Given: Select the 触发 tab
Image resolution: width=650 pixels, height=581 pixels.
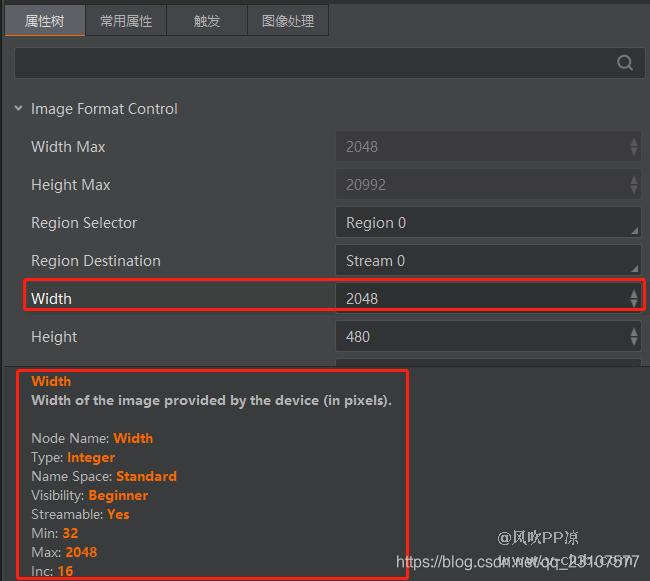Looking at the screenshot, I should (207, 20).
